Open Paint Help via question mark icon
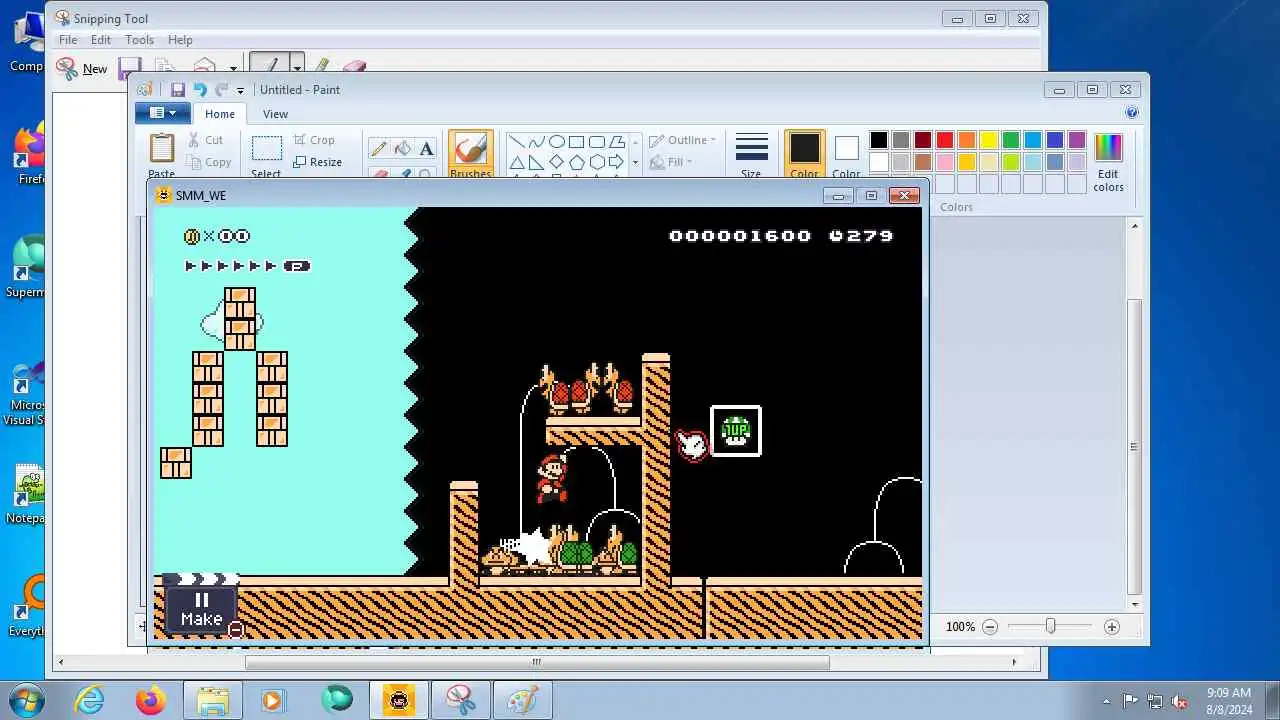Viewport: 1280px width, 720px height. pyautogui.click(x=1132, y=113)
